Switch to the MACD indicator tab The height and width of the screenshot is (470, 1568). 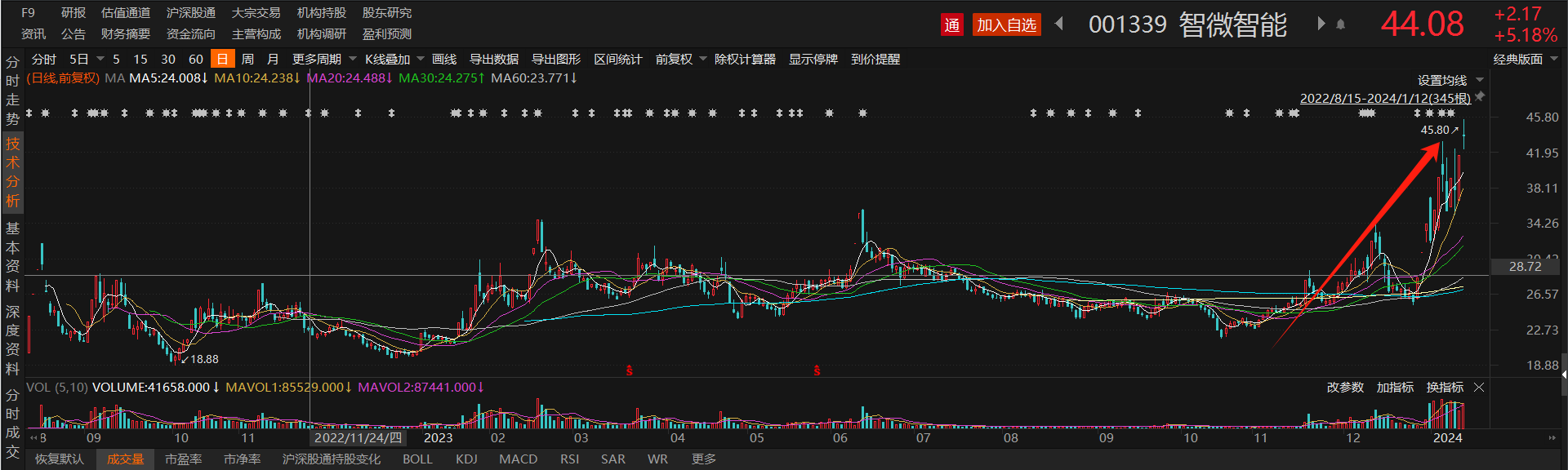tap(518, 459)
